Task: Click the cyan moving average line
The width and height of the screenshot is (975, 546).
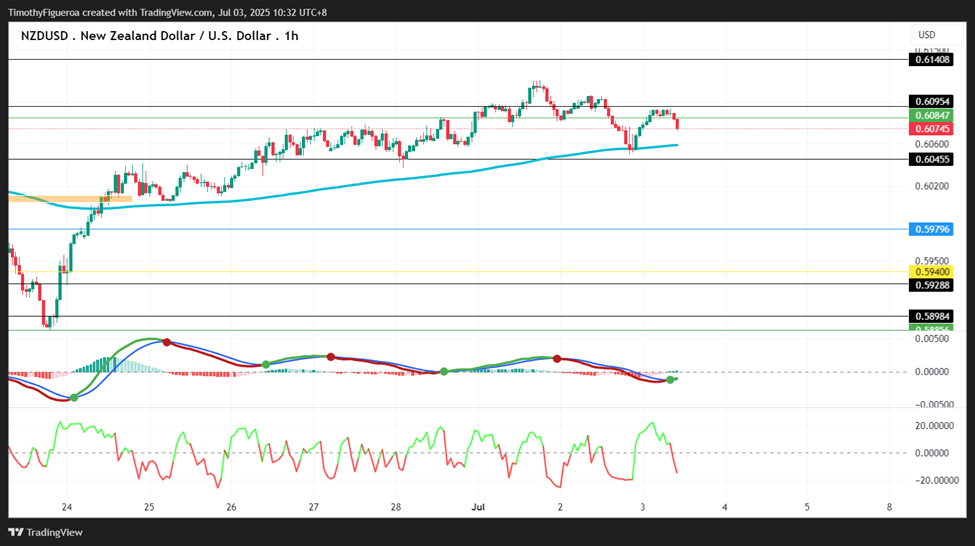Action: point(373,183)
